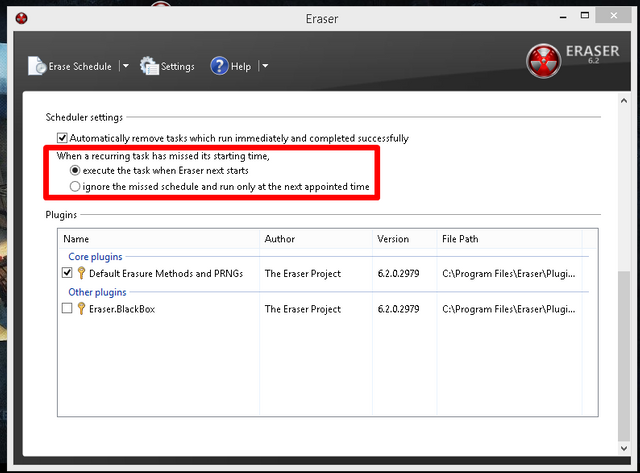
Task: Select the Eraser.BlackBox plugin name
Action: [122, 309]
